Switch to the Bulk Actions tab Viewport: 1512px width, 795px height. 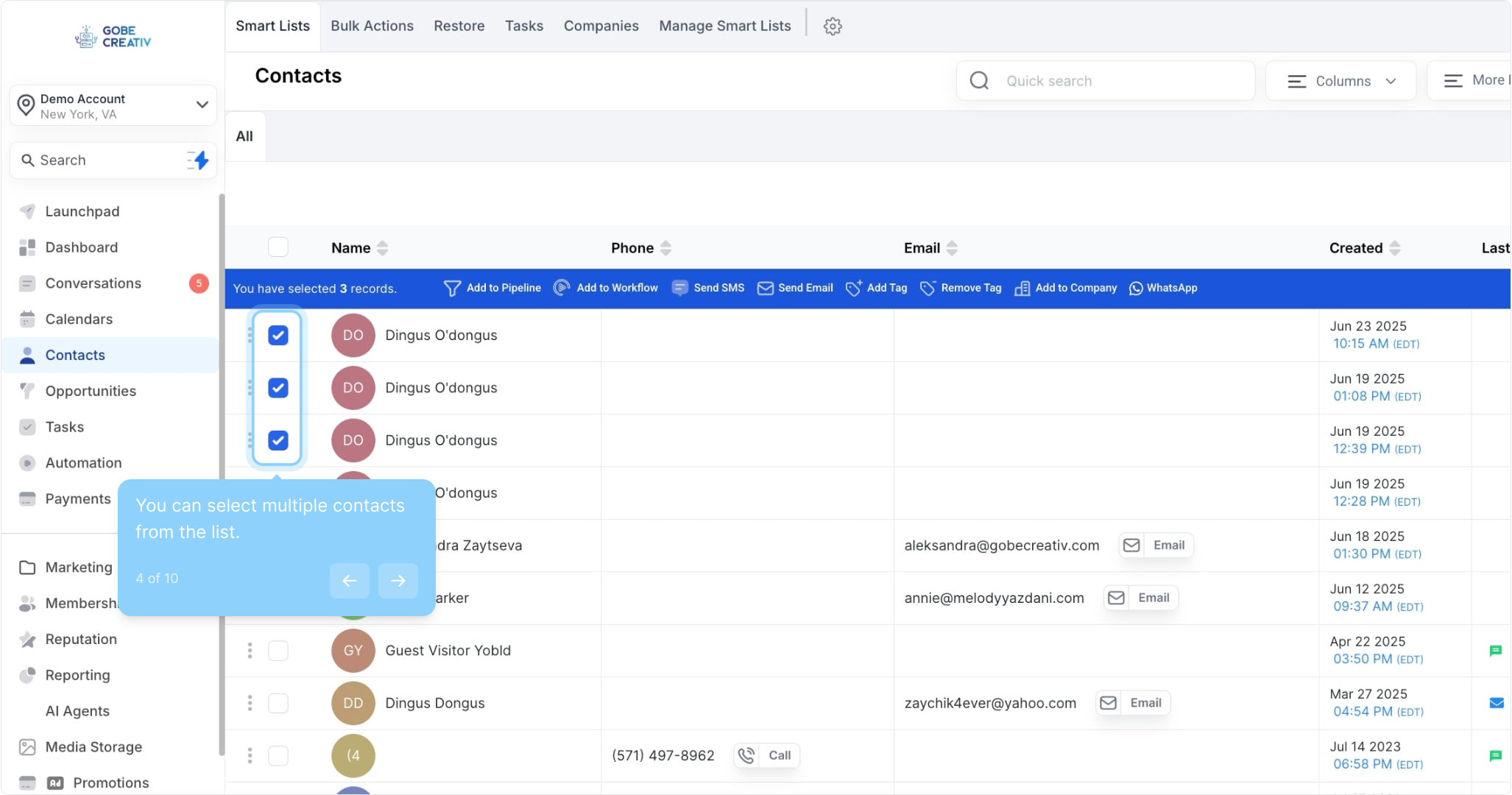372,26
